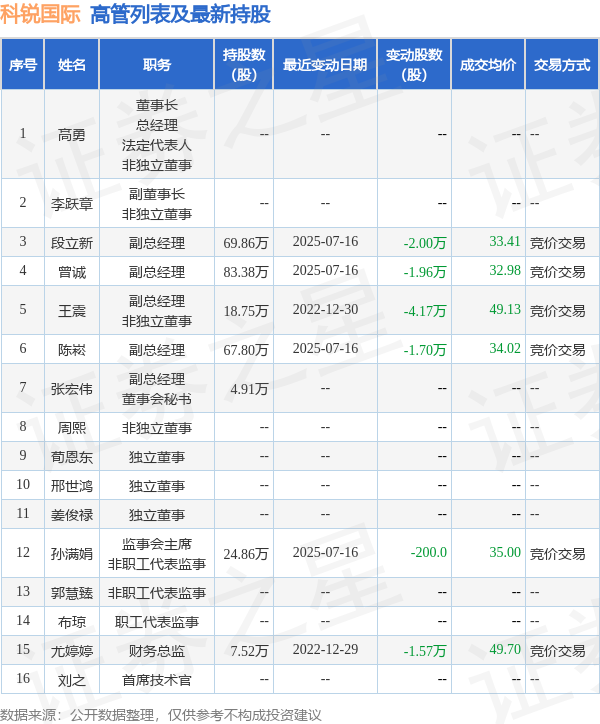Viewport: 600px width, 724px height.
Task: Click the change value -1.96万
Action: coord(425,272)
